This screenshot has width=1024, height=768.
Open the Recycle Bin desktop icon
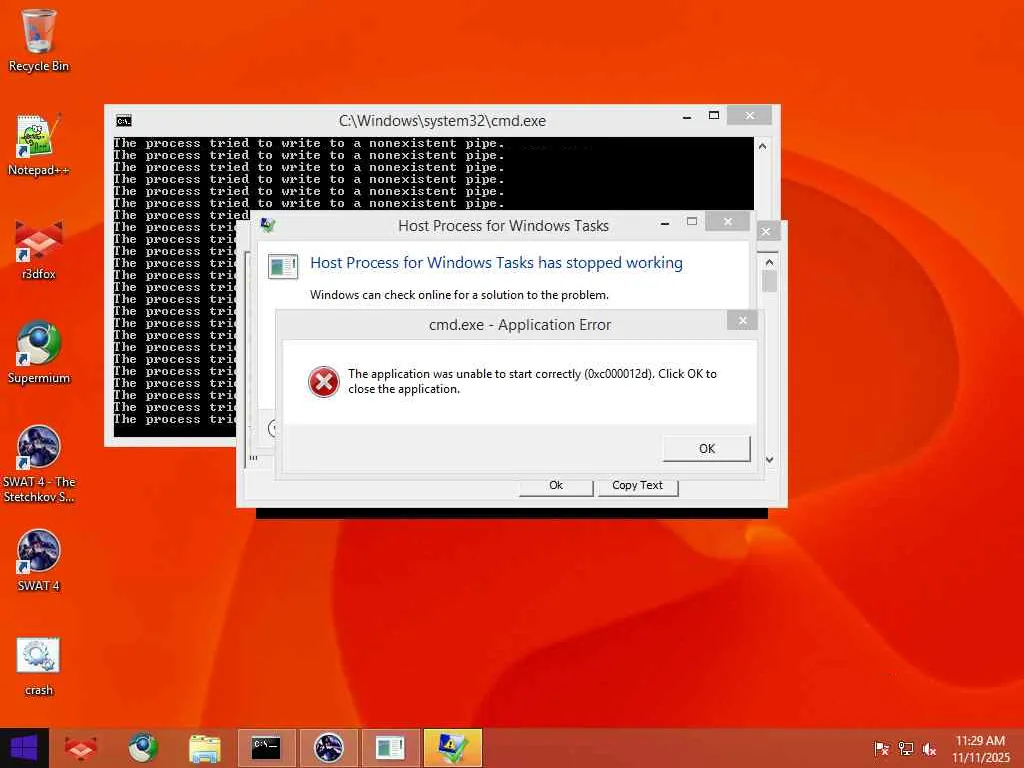pos(39,39)
